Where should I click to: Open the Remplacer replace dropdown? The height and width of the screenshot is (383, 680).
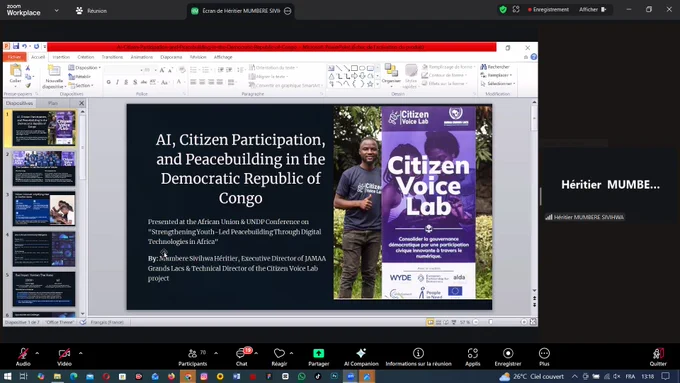tap(497, 75)
